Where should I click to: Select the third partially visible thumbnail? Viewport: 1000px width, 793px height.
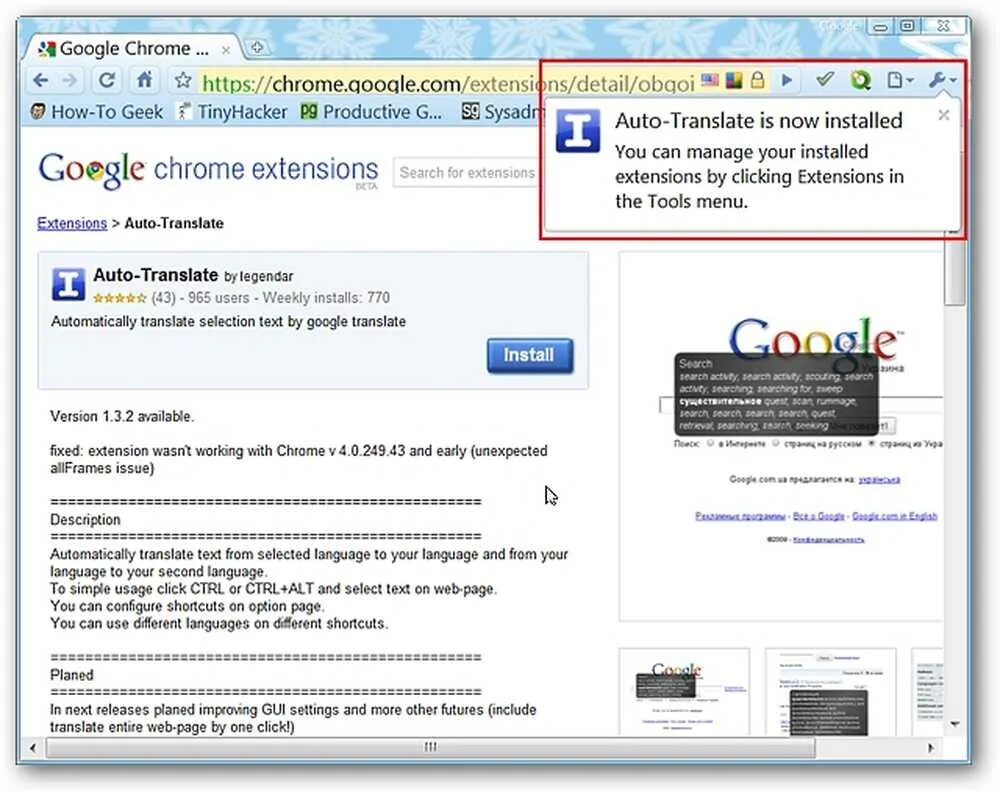point(927,692)
